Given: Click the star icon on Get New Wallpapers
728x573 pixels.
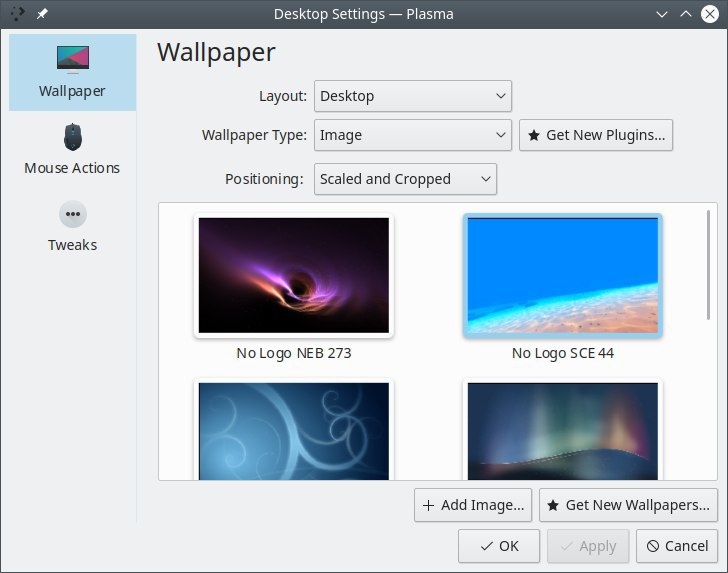Looking at the screenshot, I should click(x=552, y=505).
